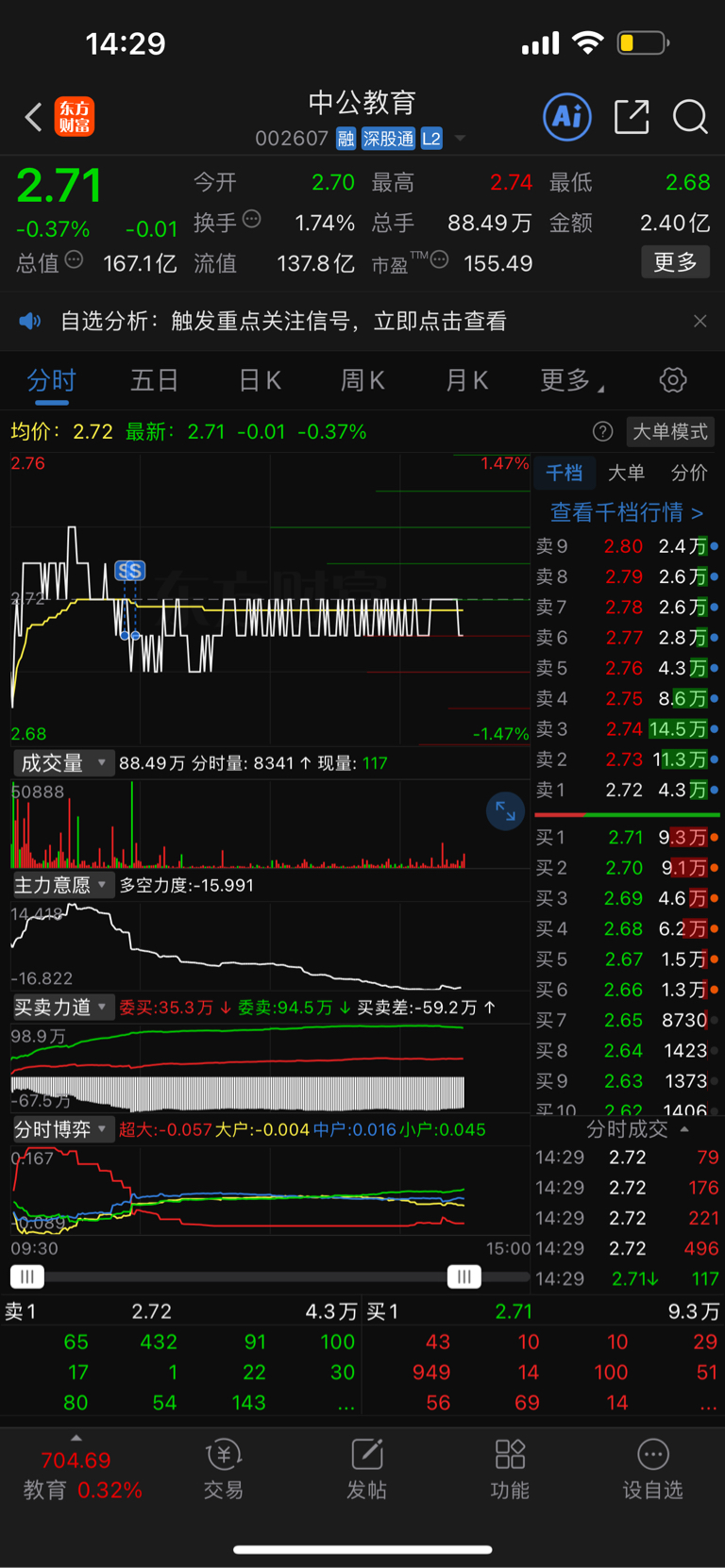Select the 买9 price 2.63 row
Screen dimensions: 725x1568
tap(627, 1081)
